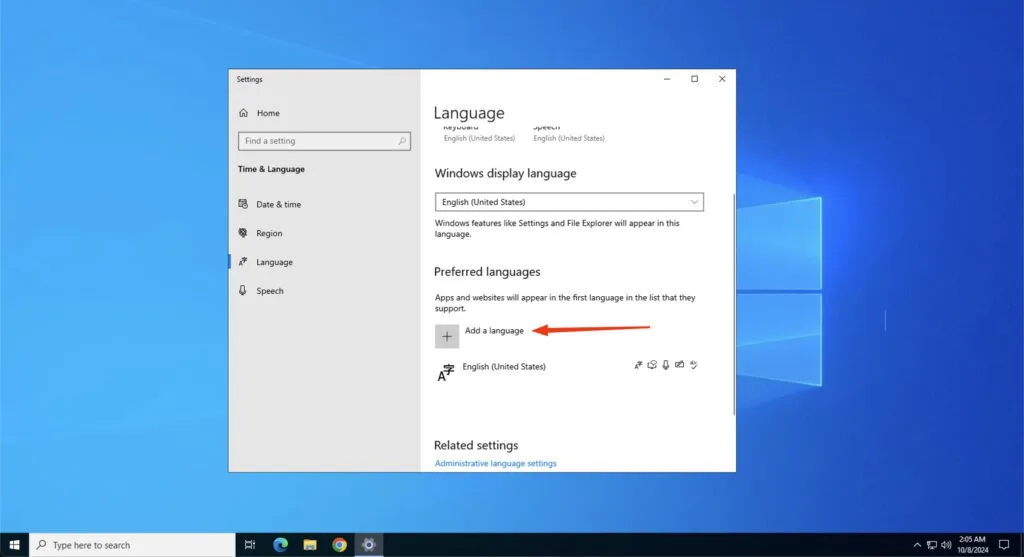Click the Region globe icon
The image size is (1024, 557).
tap(243, 232)
